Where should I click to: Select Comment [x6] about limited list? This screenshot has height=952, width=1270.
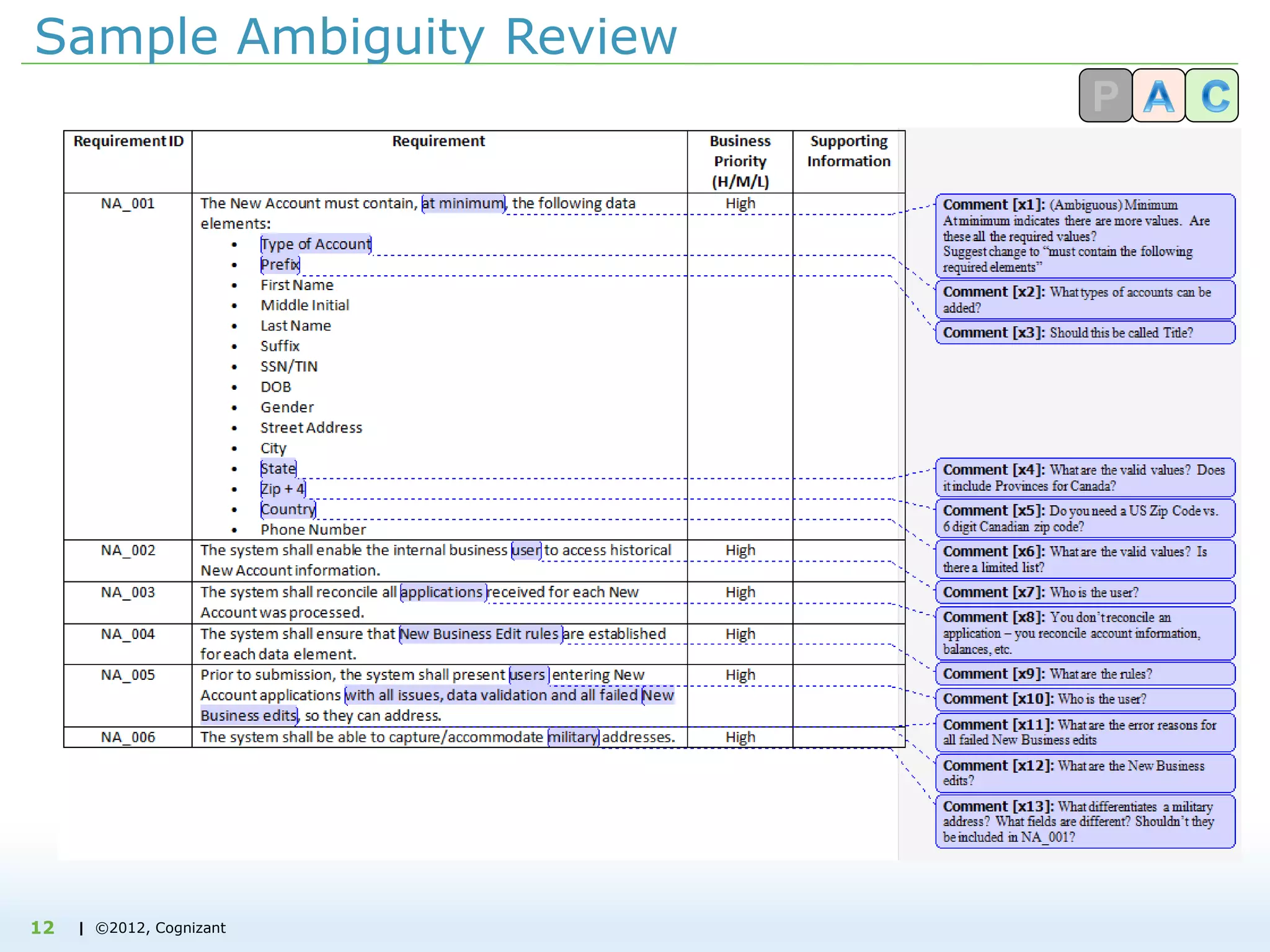point(1085,559)
